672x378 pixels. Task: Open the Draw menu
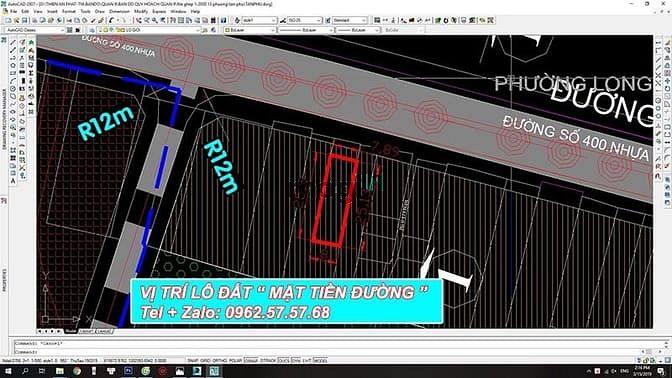[100, 12]
